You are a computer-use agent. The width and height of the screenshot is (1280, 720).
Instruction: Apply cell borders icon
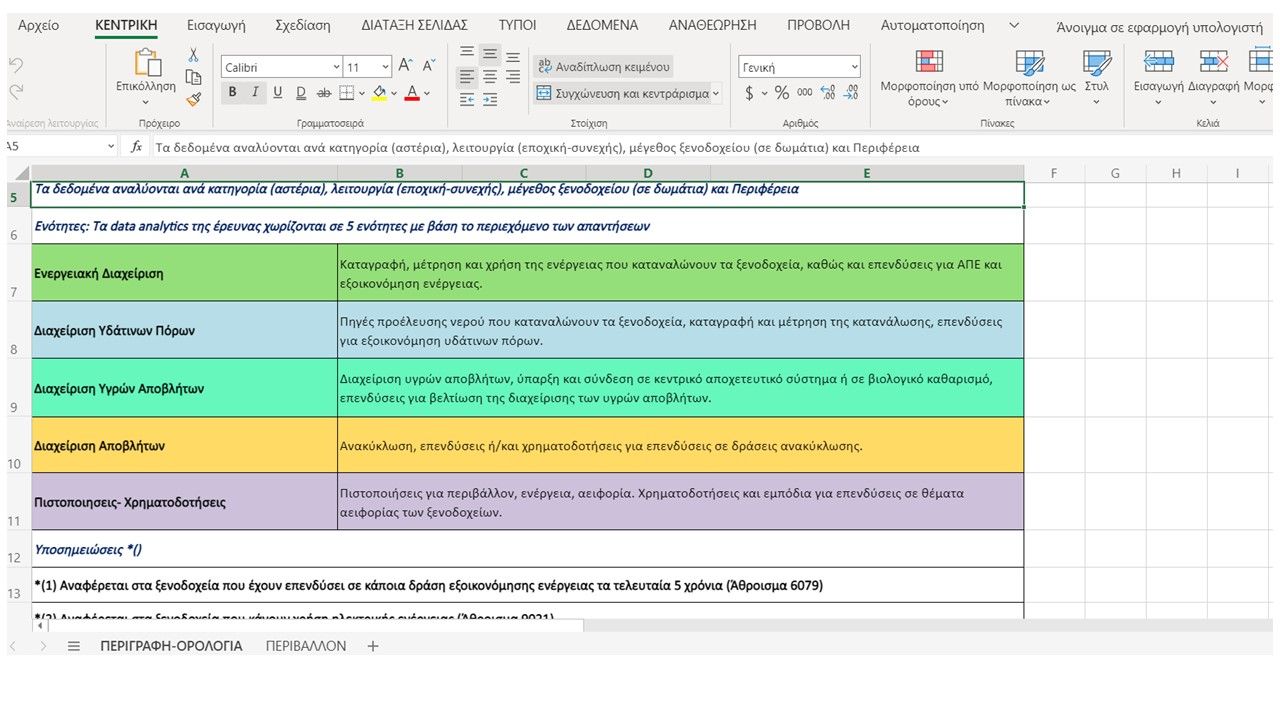click(x=346, y=93)
